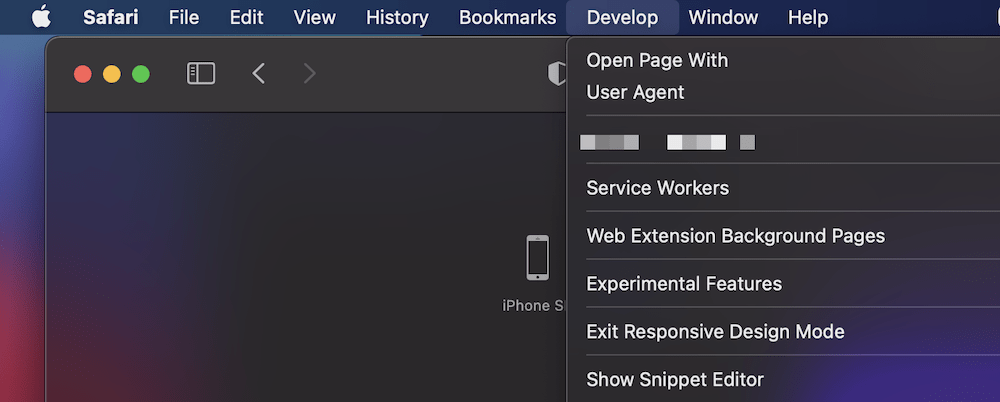Click the Develop menu title
The image size is (1000, 402).
coord(622,17)
